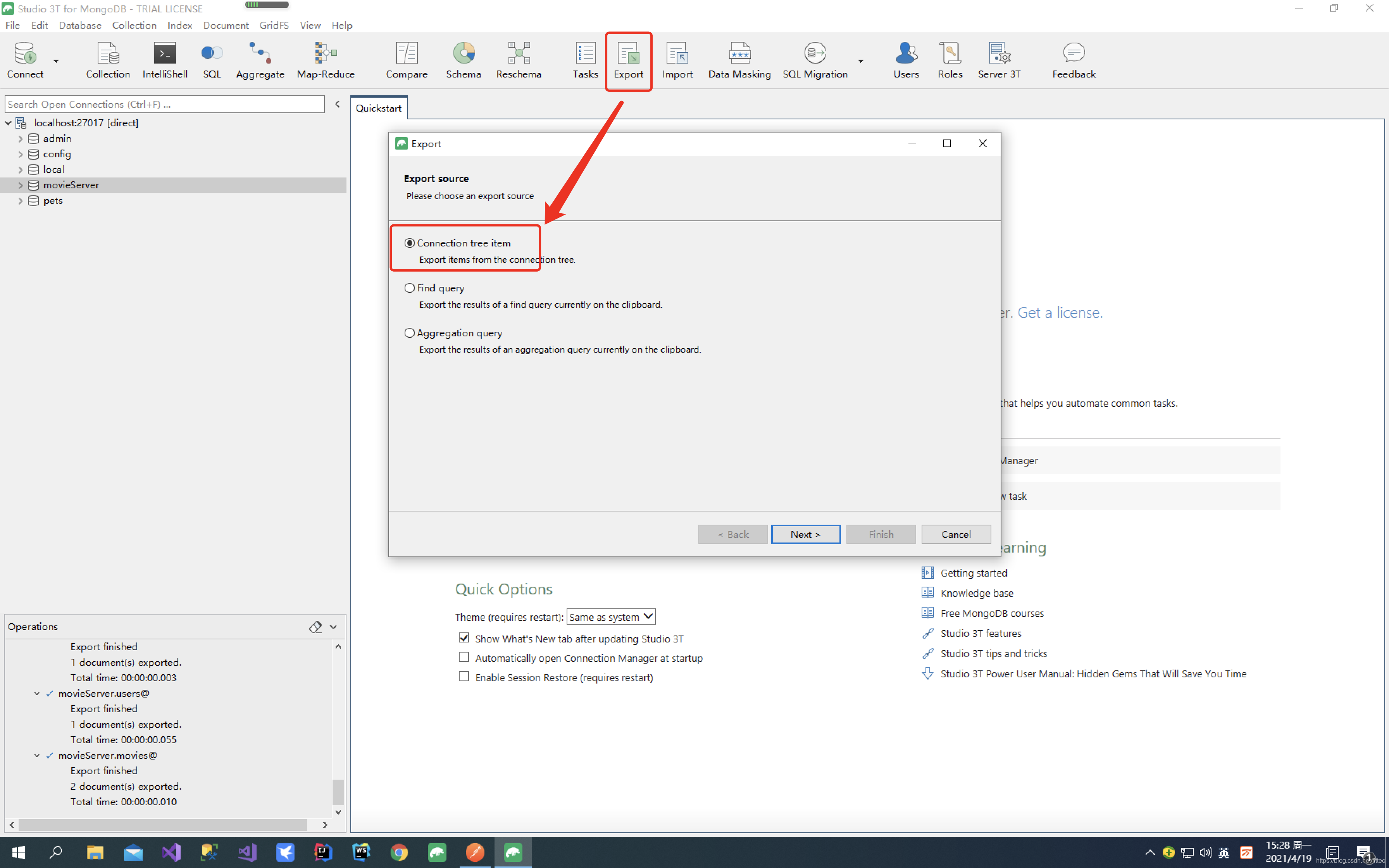Click Next in the Export dialog

click(x=806, y=534)
